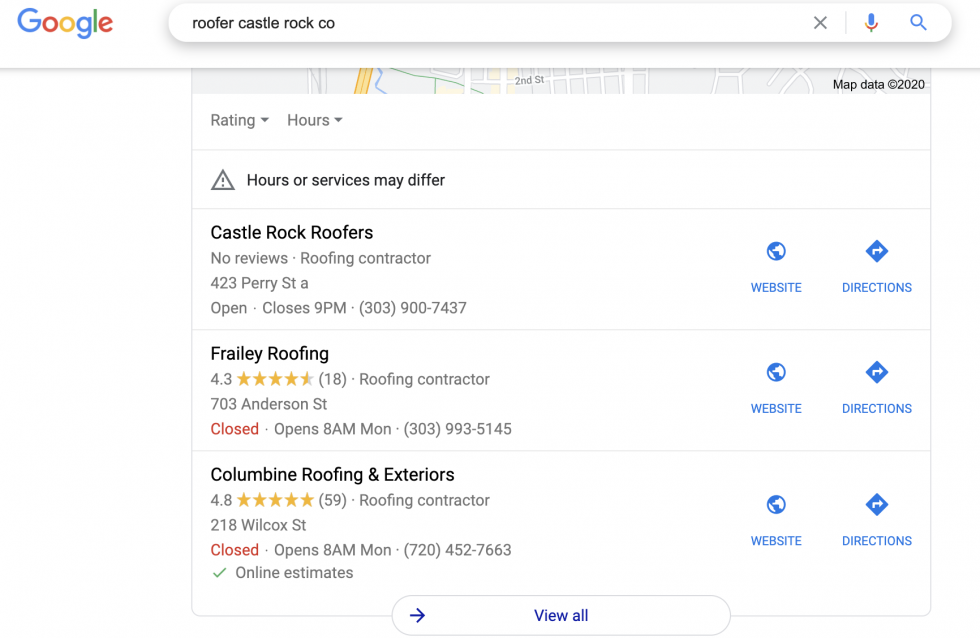Expand the Rating filter dropdown
The image size is (980, 638).
(x=239, y=120)
